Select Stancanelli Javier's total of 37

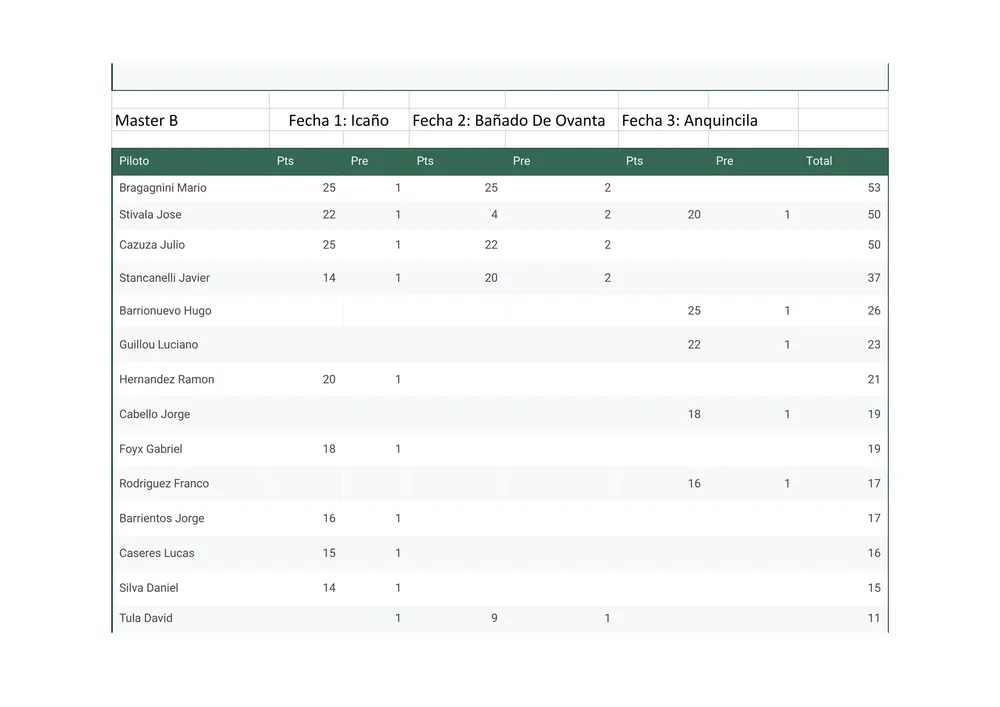click(873, 278)
